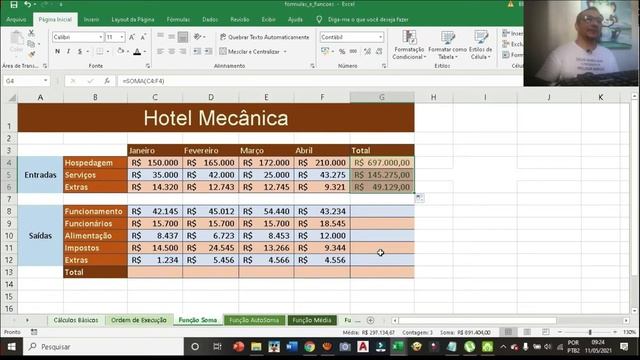Switch to the Dados tab
This screenshot has width=640, height=360.
210,19
